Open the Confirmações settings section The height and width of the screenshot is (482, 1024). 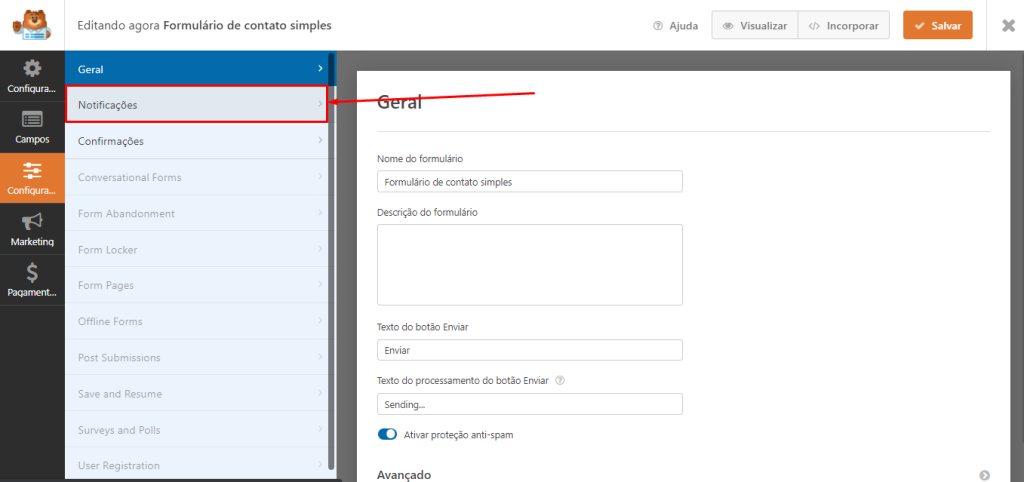(x=199, y=140)
